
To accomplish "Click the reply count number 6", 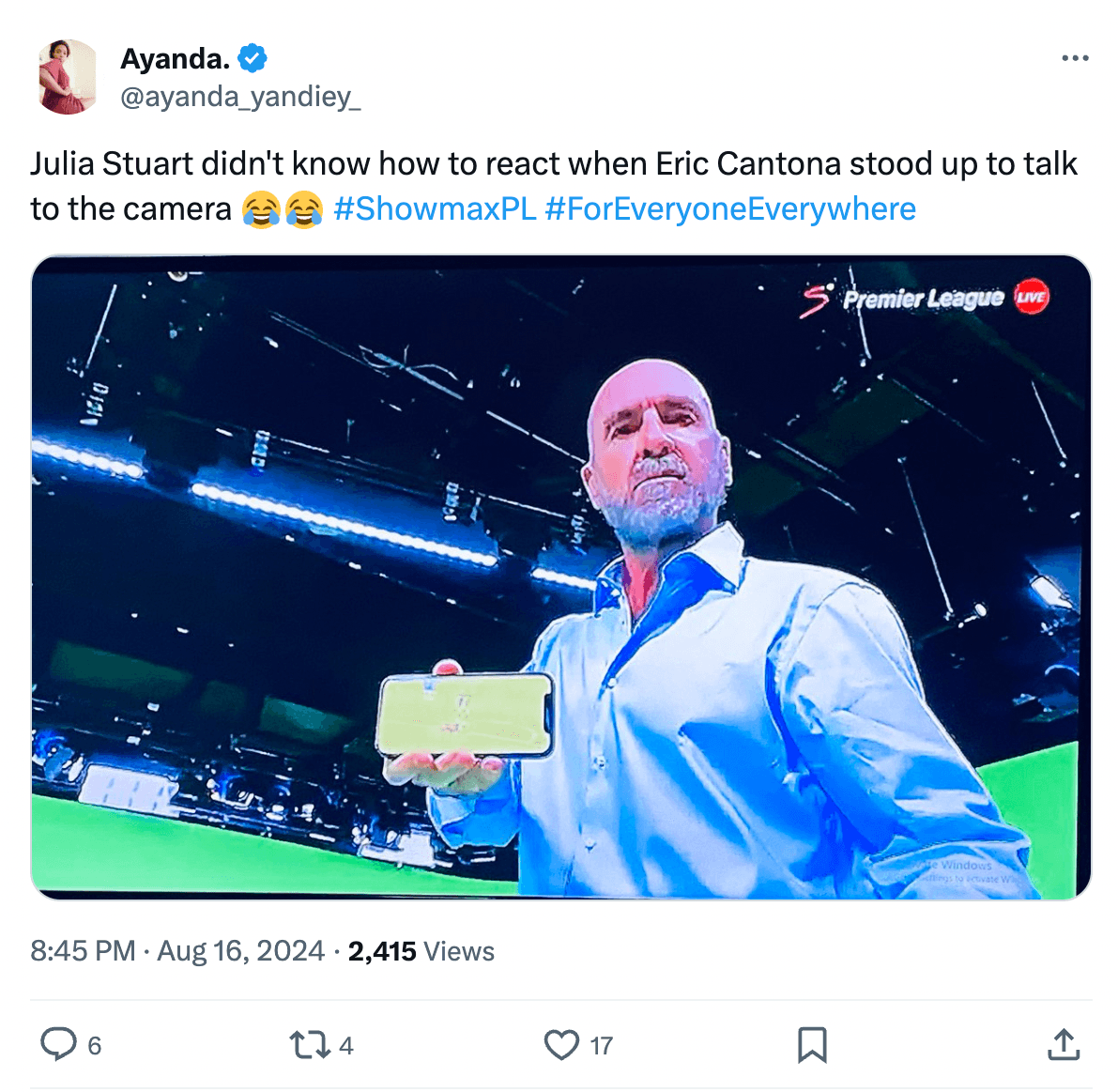I will (95, 1046).
